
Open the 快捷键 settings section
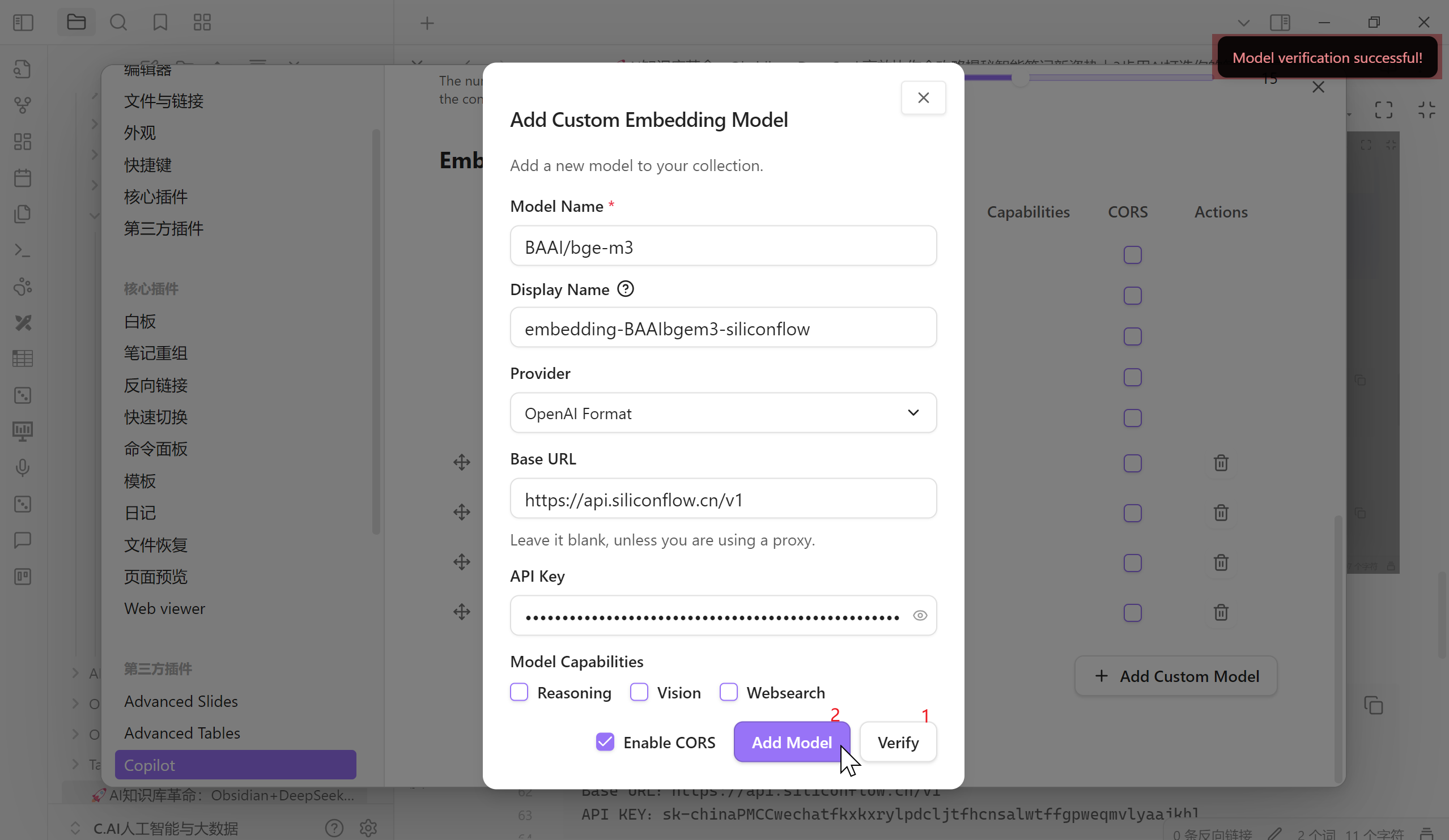click(x=148, y=165)
